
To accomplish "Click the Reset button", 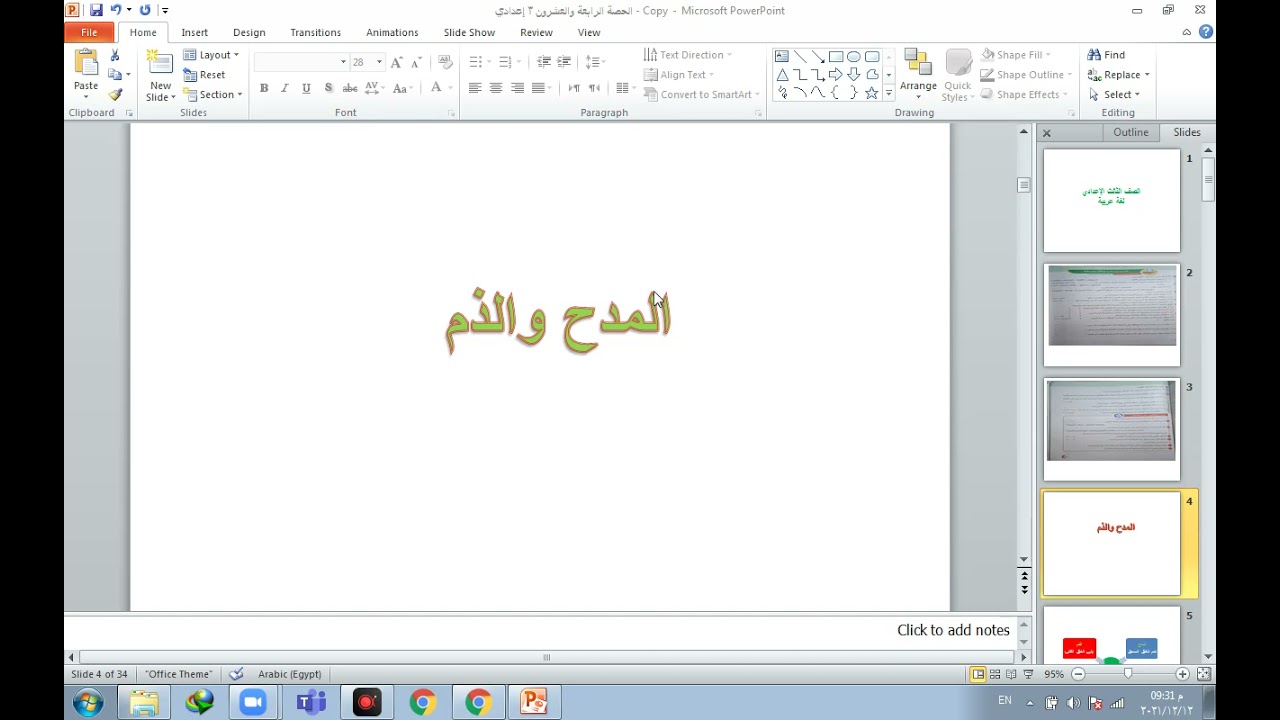I will 205,75.
